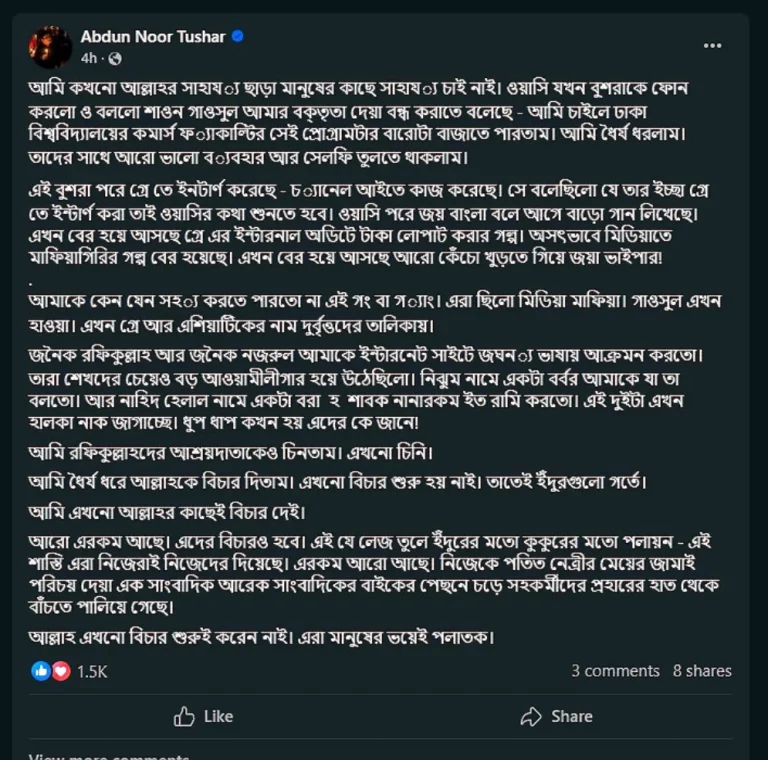Image resolution: width=768 pixels, height=760 pixels.
Task: Open Abdun Noor Tushar's profile picture
Action: [x=50, y=47]
